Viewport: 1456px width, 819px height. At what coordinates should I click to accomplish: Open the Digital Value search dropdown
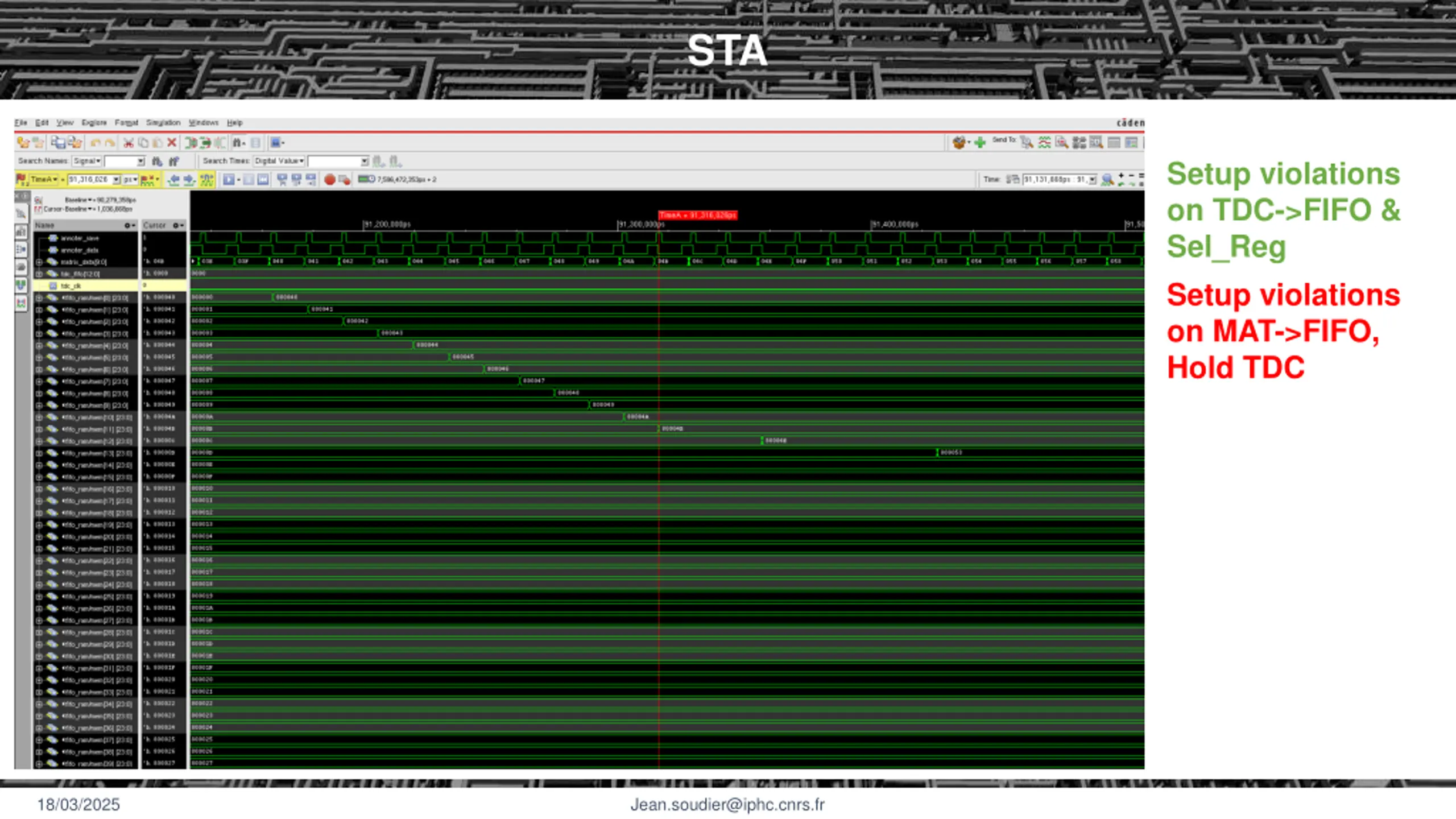[279, 162]
